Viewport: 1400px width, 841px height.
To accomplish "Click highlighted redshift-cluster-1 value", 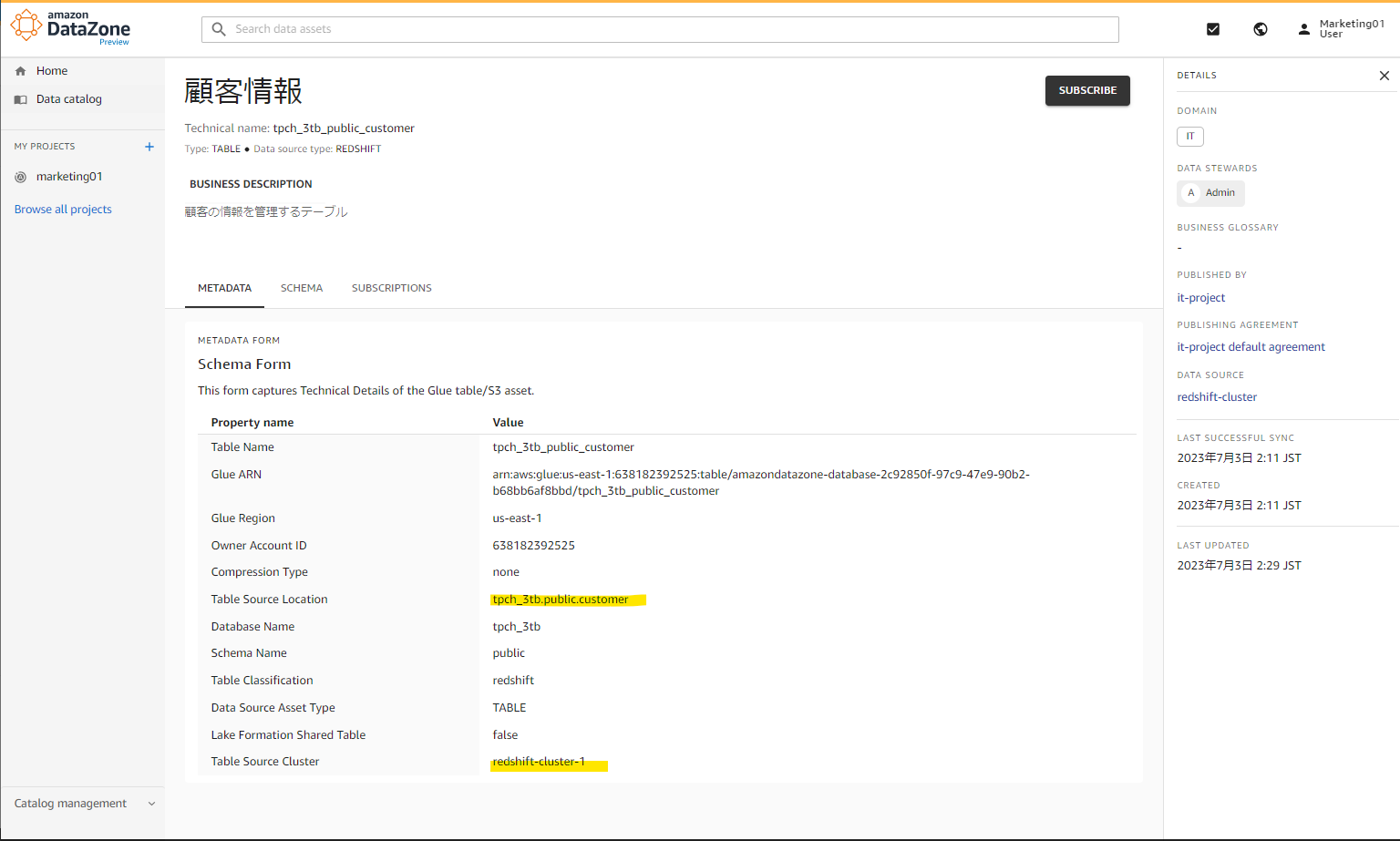I will 539,762.
